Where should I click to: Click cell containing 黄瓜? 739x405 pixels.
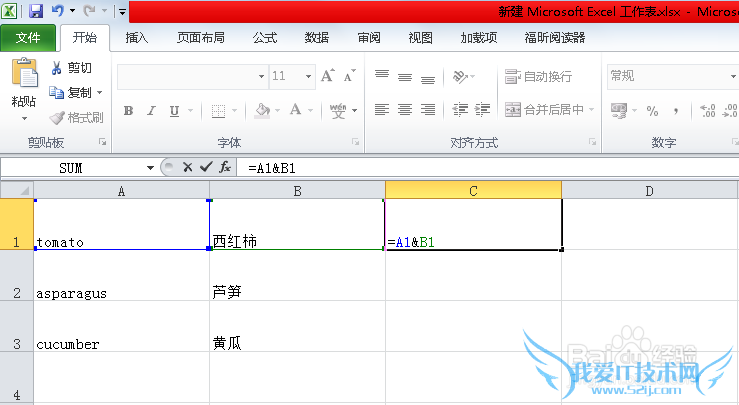tap(297, 327)
